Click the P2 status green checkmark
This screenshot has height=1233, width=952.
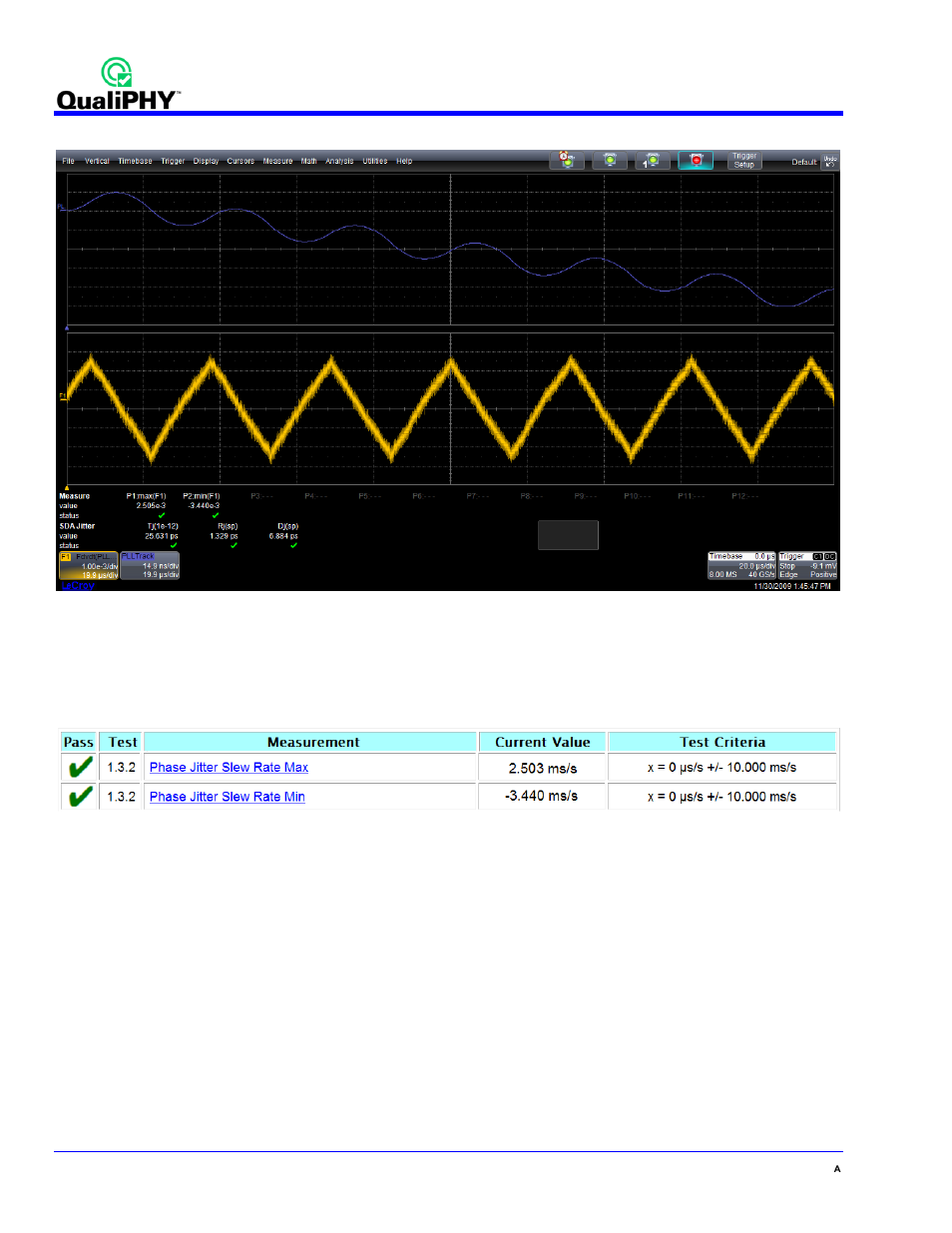pyautogui.click(x=216, y=515)
